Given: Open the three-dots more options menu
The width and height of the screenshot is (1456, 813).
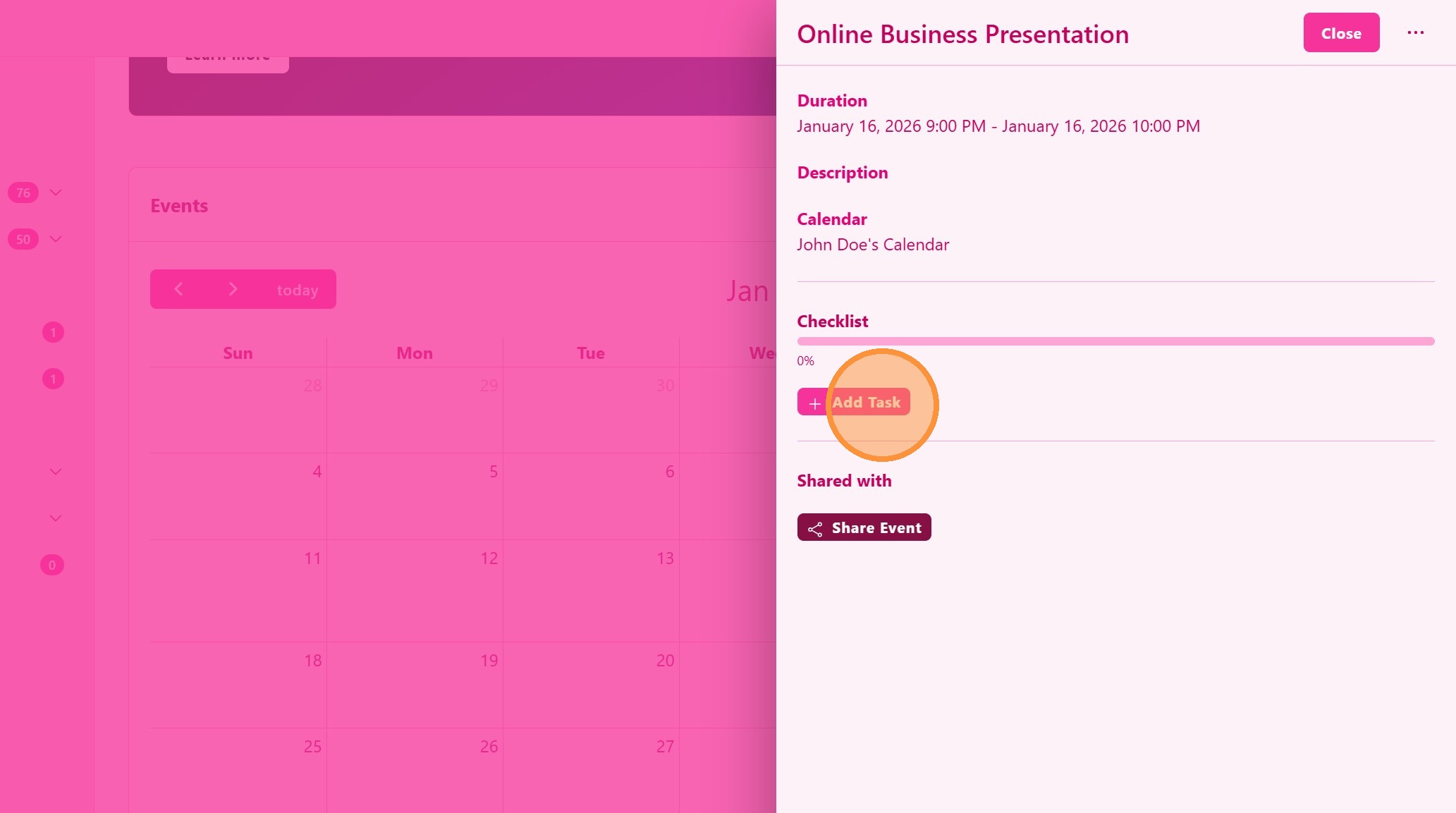Looking at the screenshot, I should click(1415, 33).
